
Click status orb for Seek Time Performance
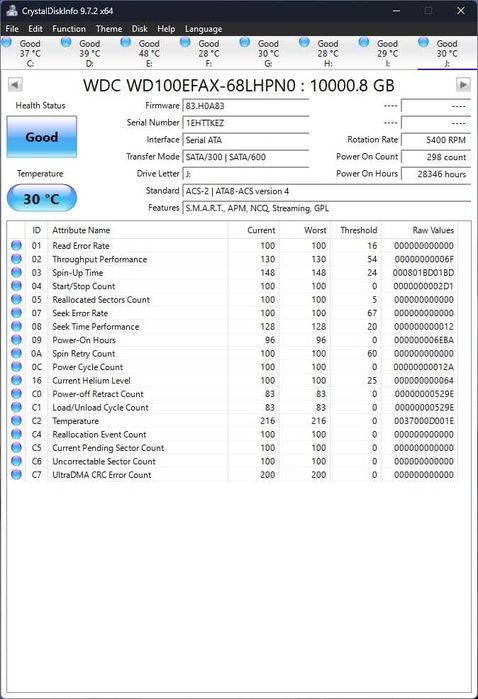tap(16, 326)
